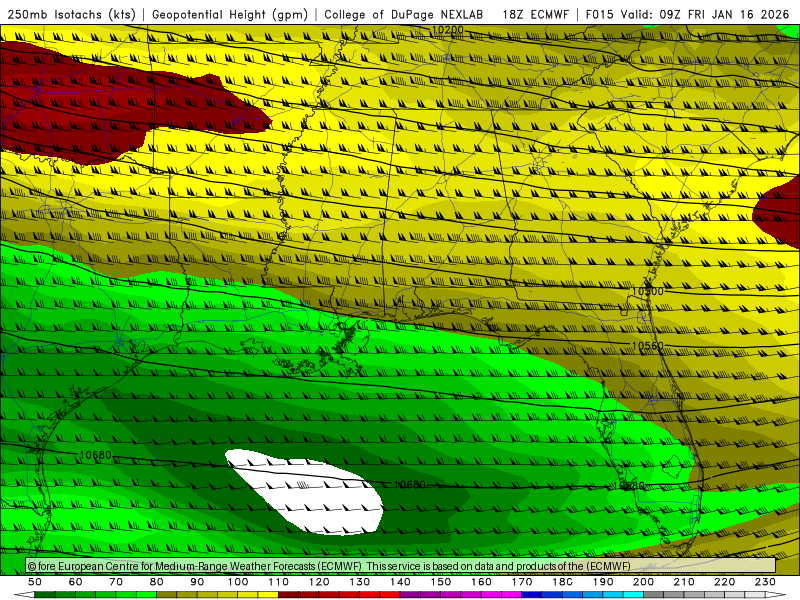
Task: Click the olive swatch at 80 kts
Action: click(166, 594)
